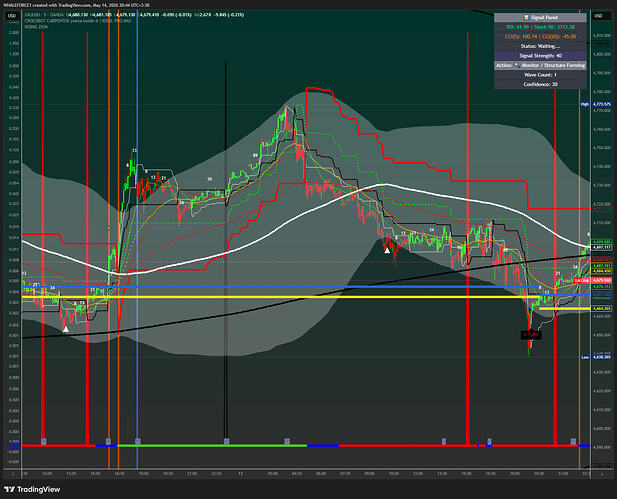Click the Status: Waiting row in Signal Panel
617x499 pixels.
(x=540, y=46)
